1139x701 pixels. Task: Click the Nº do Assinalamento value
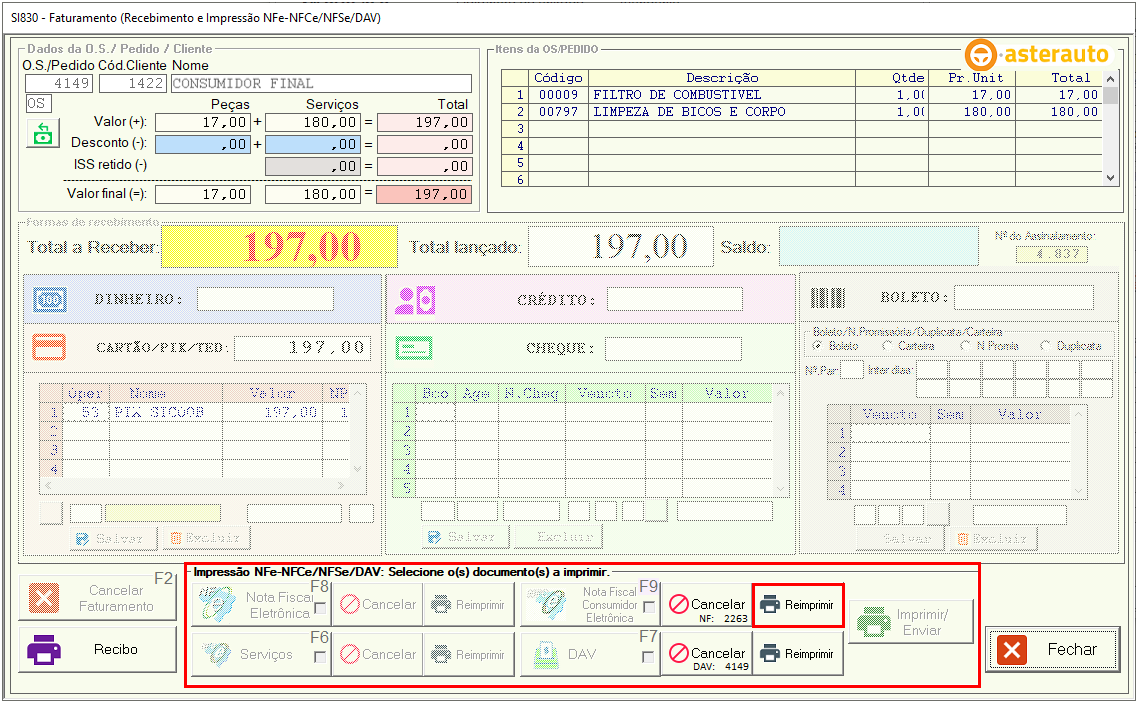[1052, 254]
